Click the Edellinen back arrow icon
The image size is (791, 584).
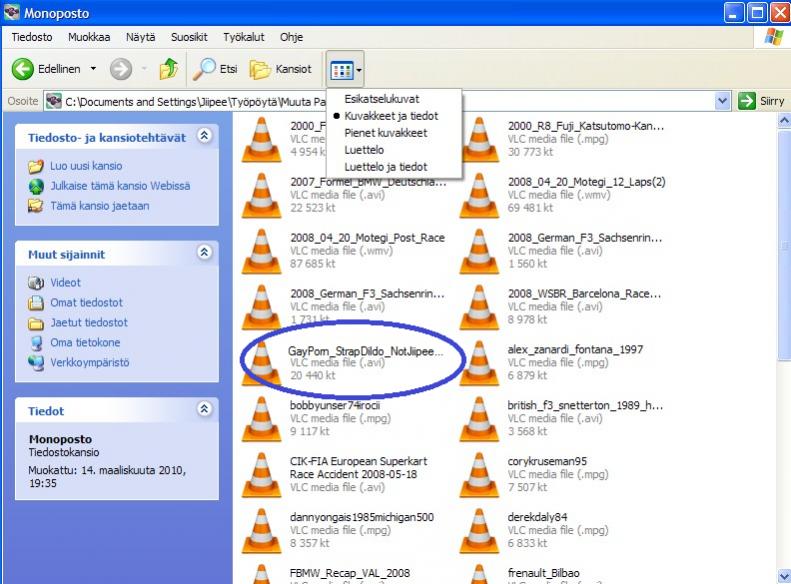pyautogui.click(x=23, y=69)
